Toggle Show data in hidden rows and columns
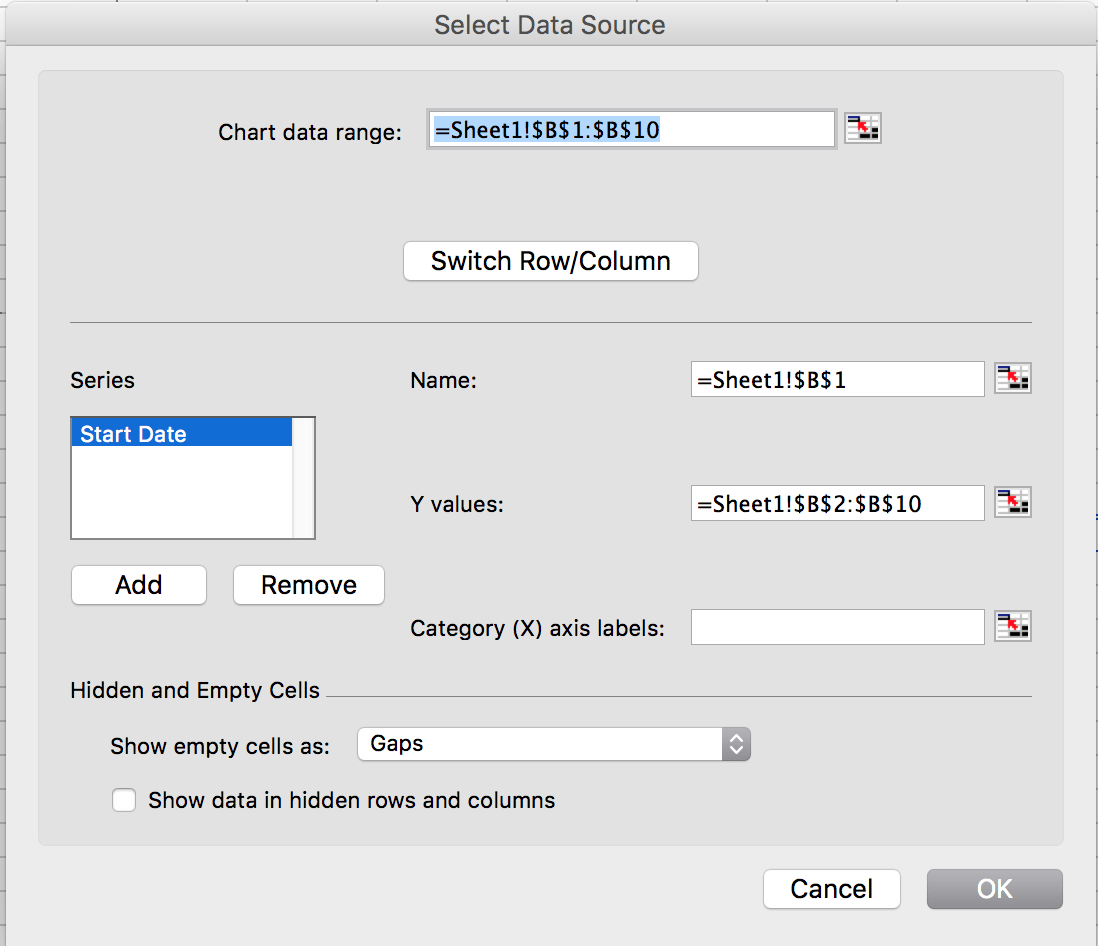 click(124, 800)
